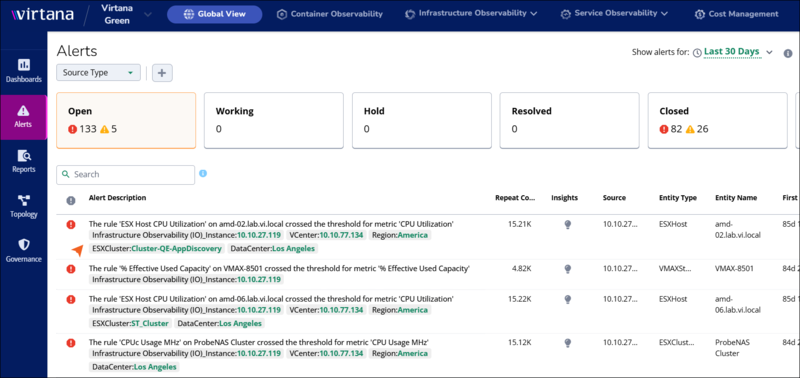Viewport: 800px width, 378px height.
Task: Click the clock icon beside Show alerts for
Action: click(697, 53)
